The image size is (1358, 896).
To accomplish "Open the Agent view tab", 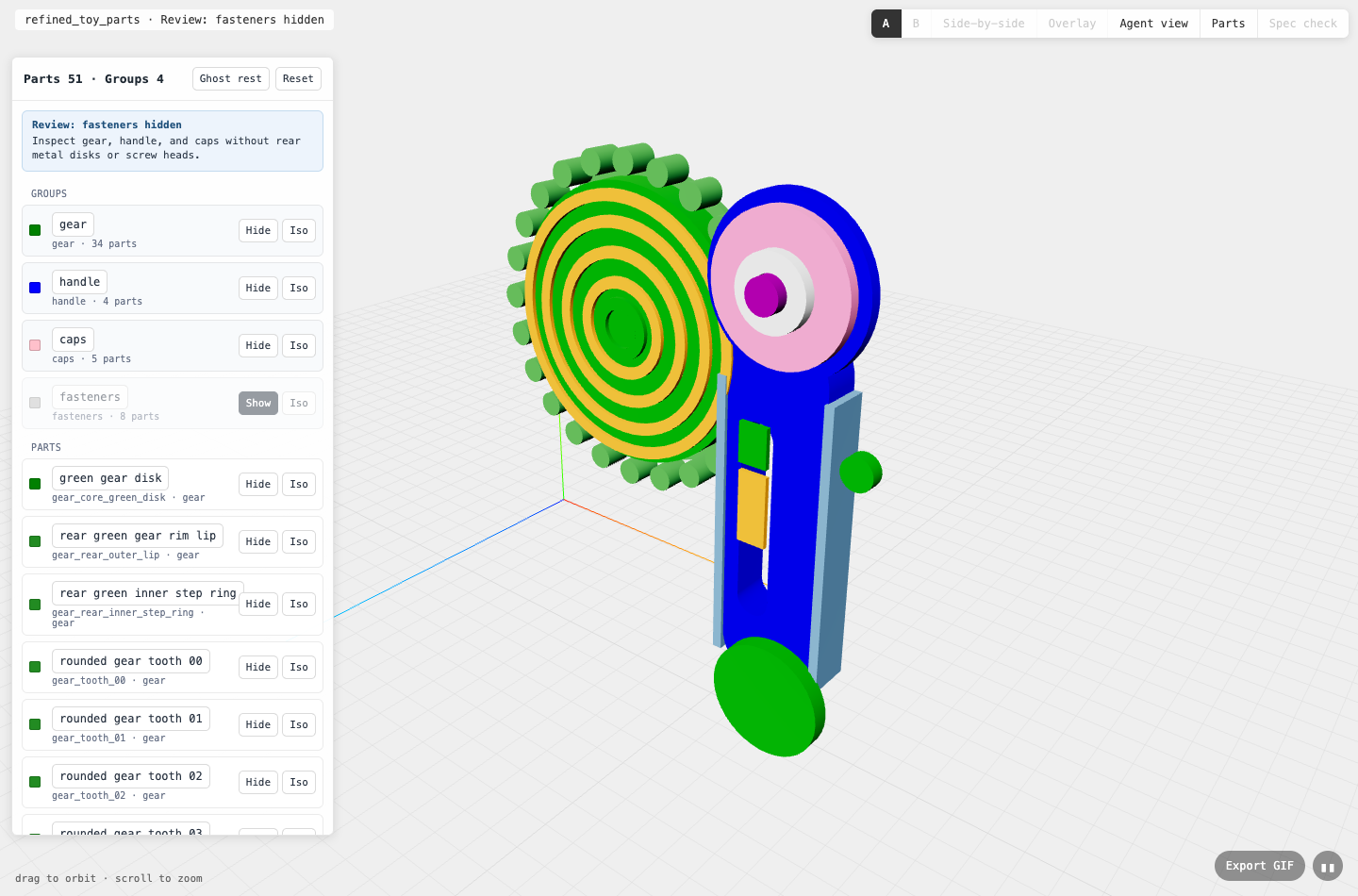I will 1153,24.
